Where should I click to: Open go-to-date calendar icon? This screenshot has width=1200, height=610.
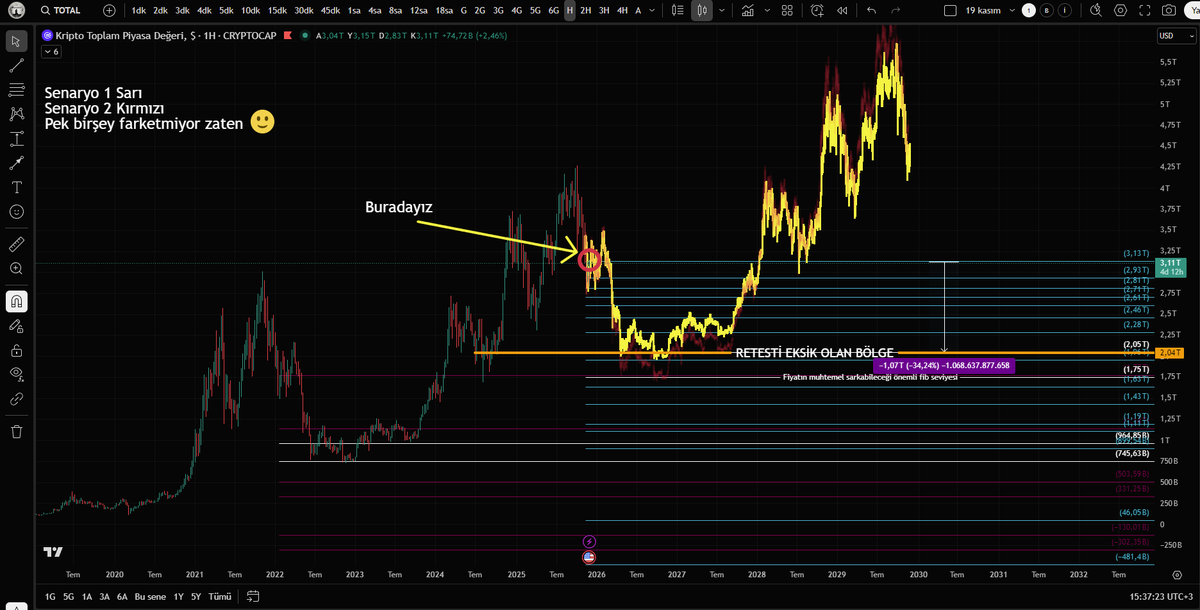253,596
